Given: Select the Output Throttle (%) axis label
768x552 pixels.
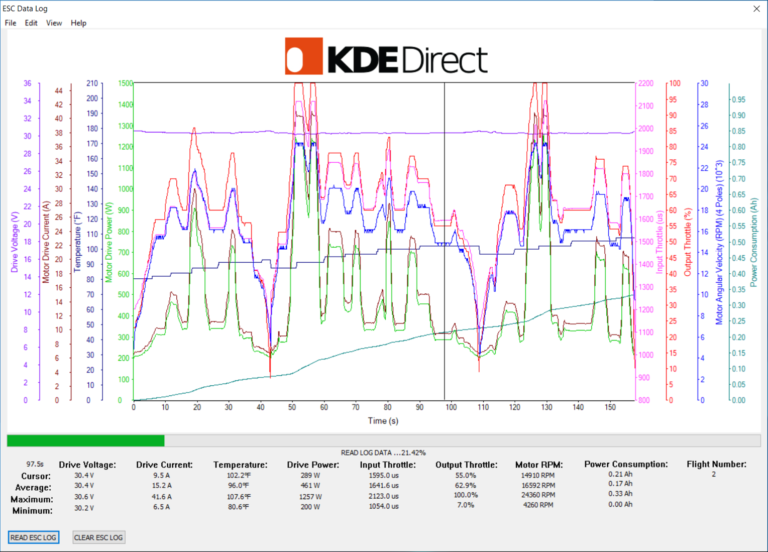Looking at the screenshot, I should (x=687, y=241).
